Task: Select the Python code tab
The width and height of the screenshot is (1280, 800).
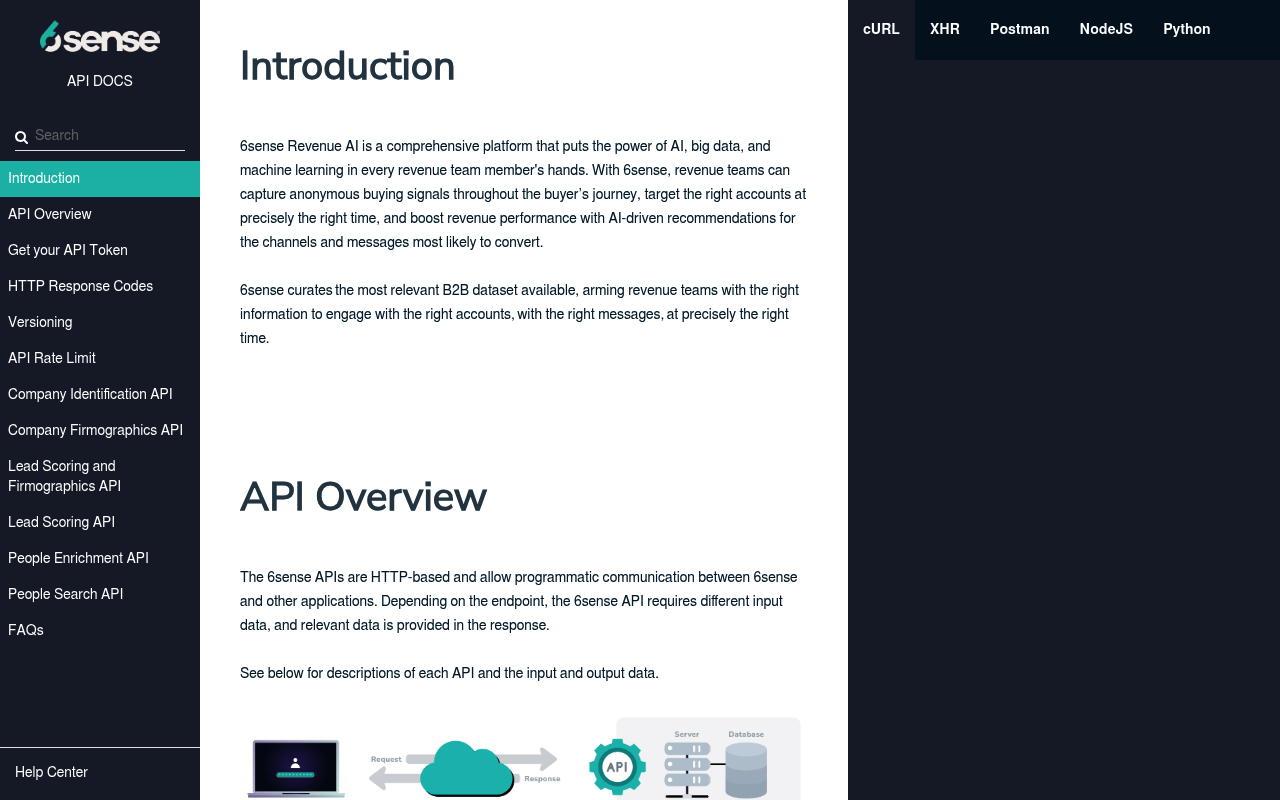Action: pyautogui.click(x=1187, y=30)
